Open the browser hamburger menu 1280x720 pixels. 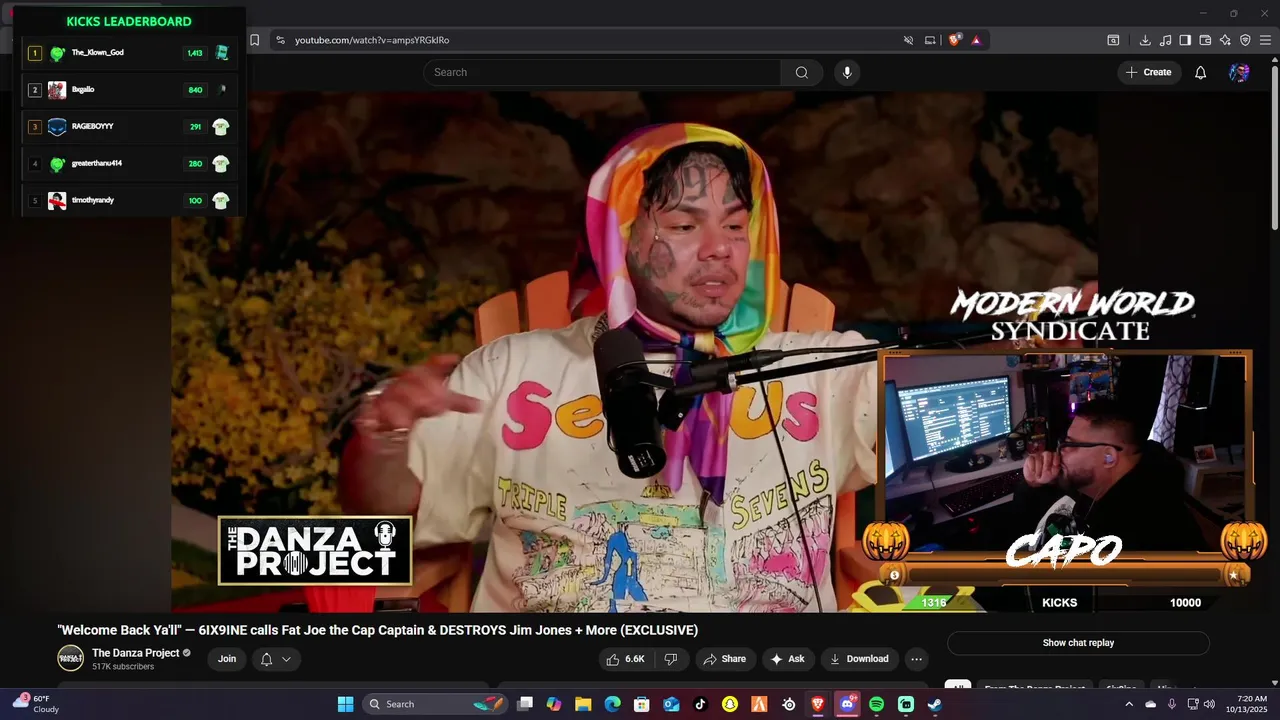coord(1265,40)
